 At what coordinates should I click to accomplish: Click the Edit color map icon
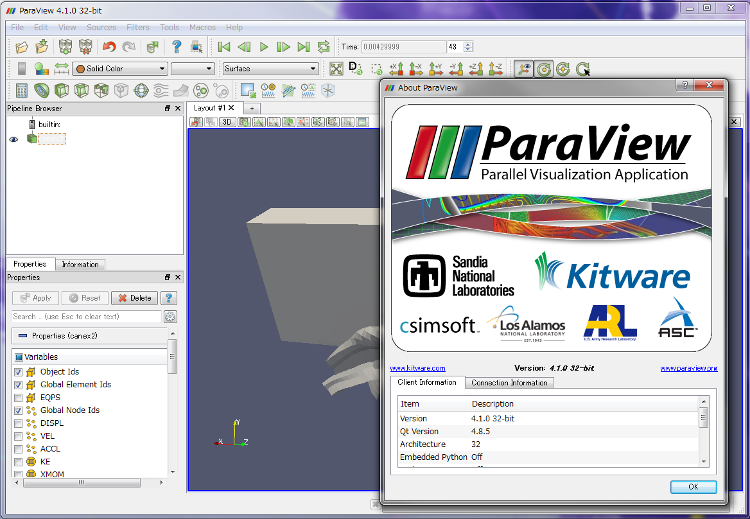tap(42, 69)
